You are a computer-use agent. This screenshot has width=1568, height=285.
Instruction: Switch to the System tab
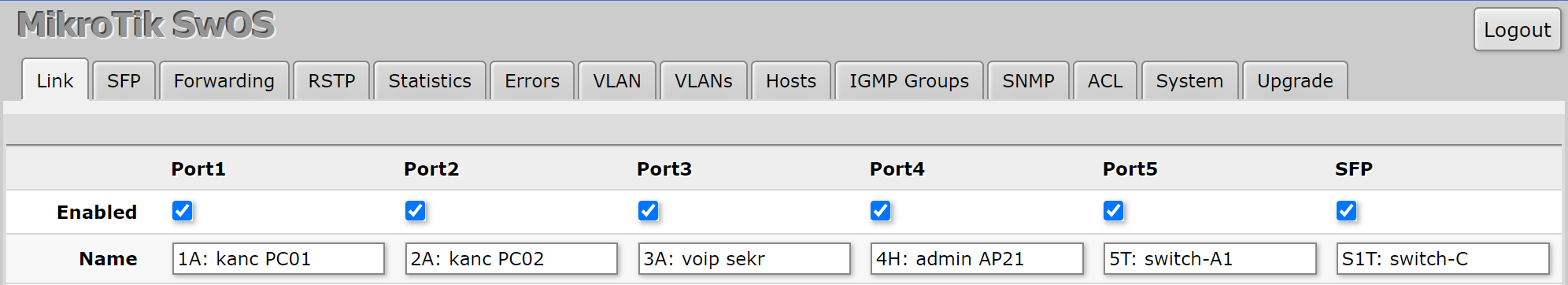click(x=1189, y=81)
